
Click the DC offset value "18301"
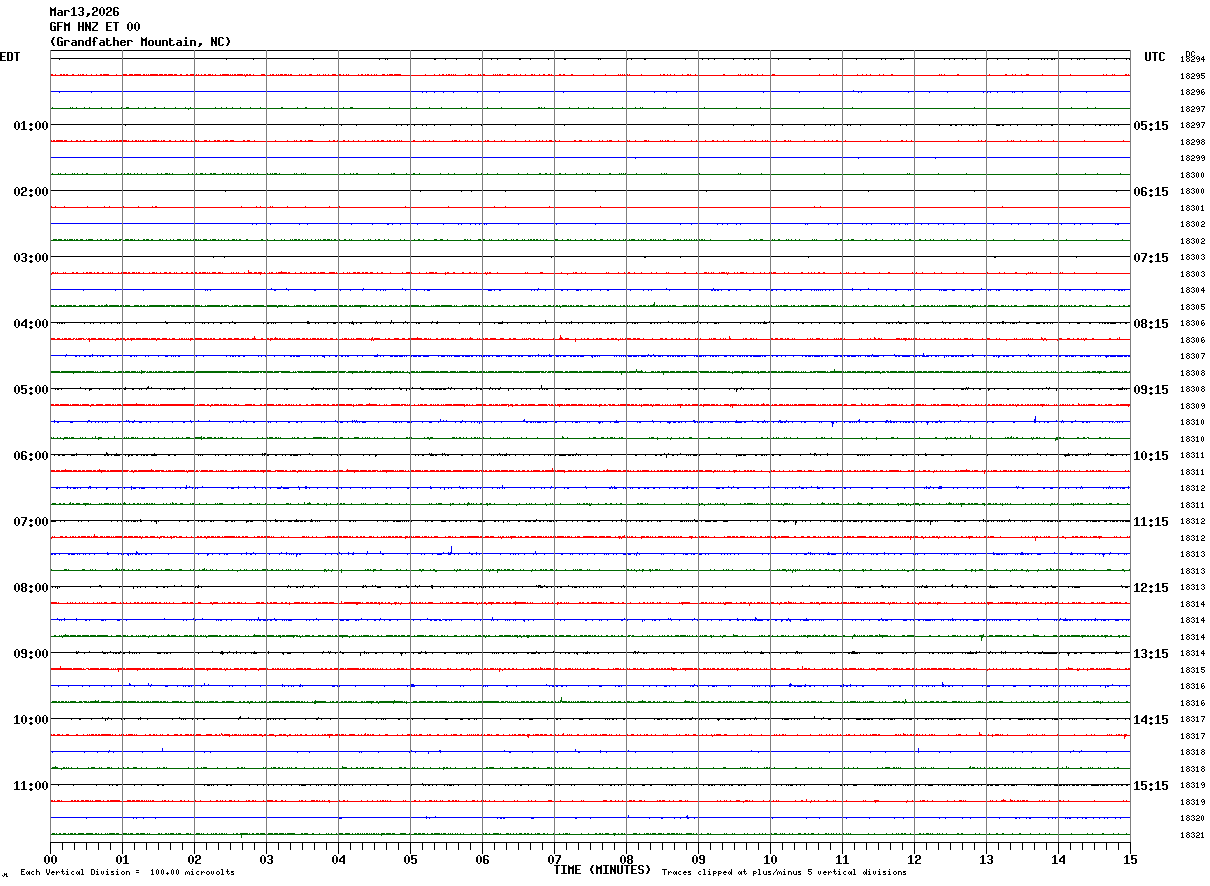1192,208
